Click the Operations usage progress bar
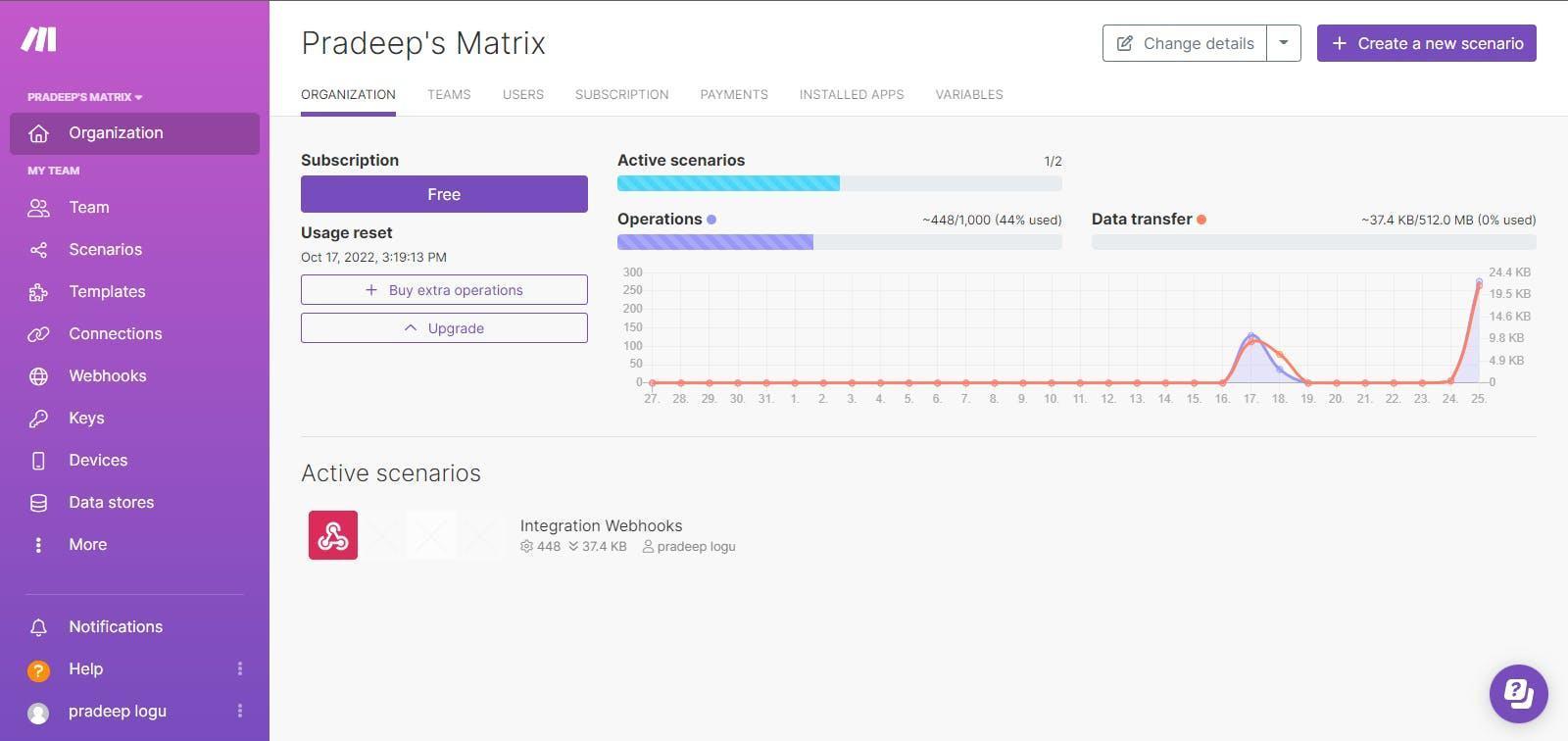This screenshot has width=1568, height=741. [x=840, y=242]
